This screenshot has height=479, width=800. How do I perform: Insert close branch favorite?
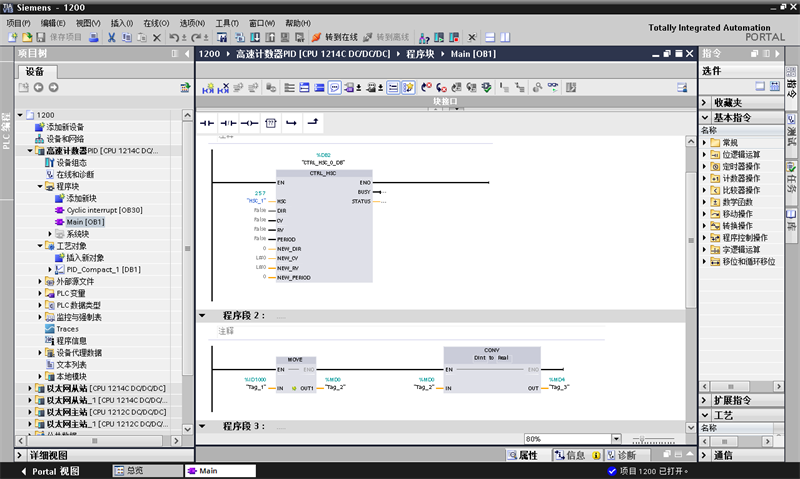tap(313, 122)
